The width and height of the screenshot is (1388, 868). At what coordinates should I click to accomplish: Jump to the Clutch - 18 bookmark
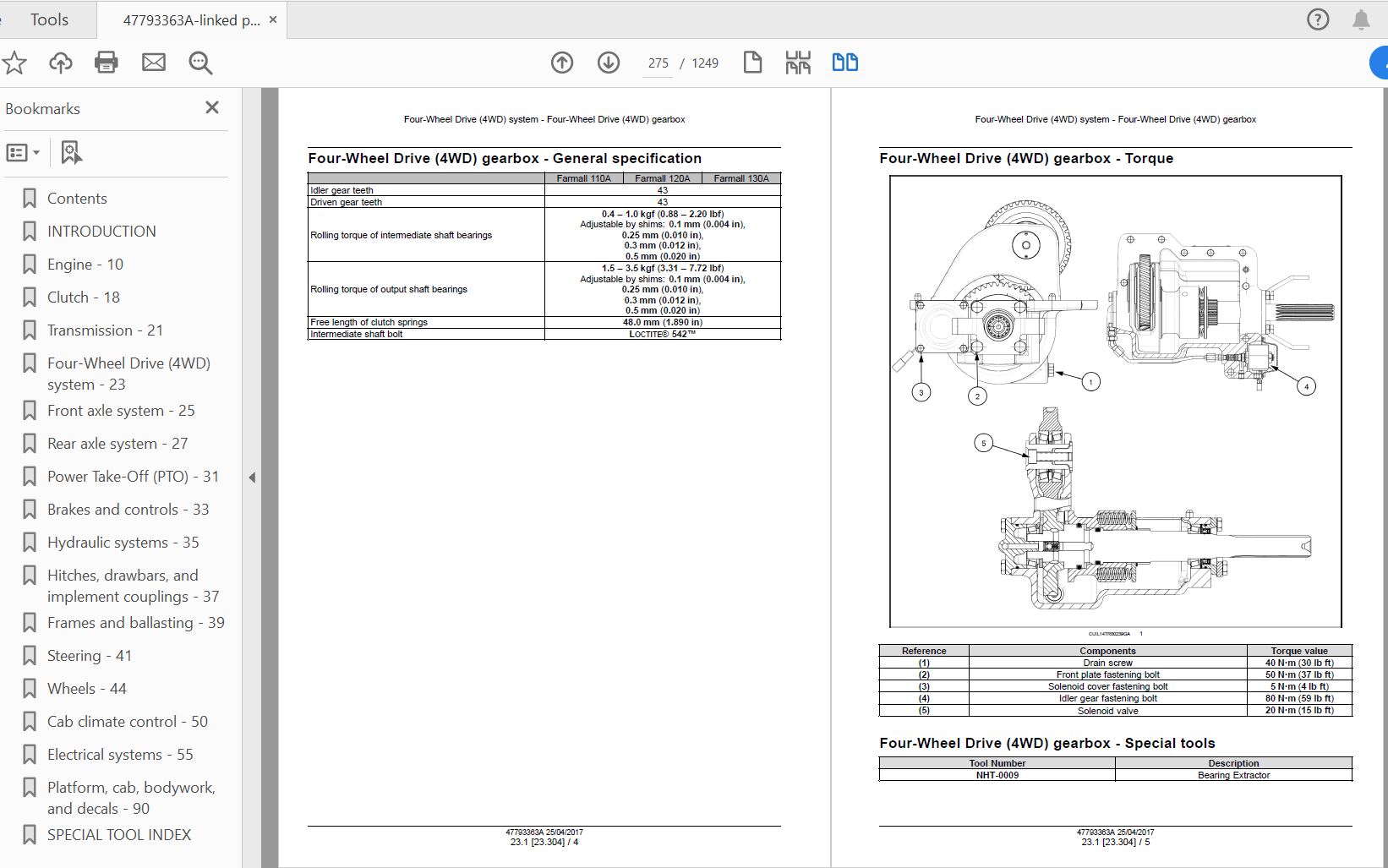[84, 298]
